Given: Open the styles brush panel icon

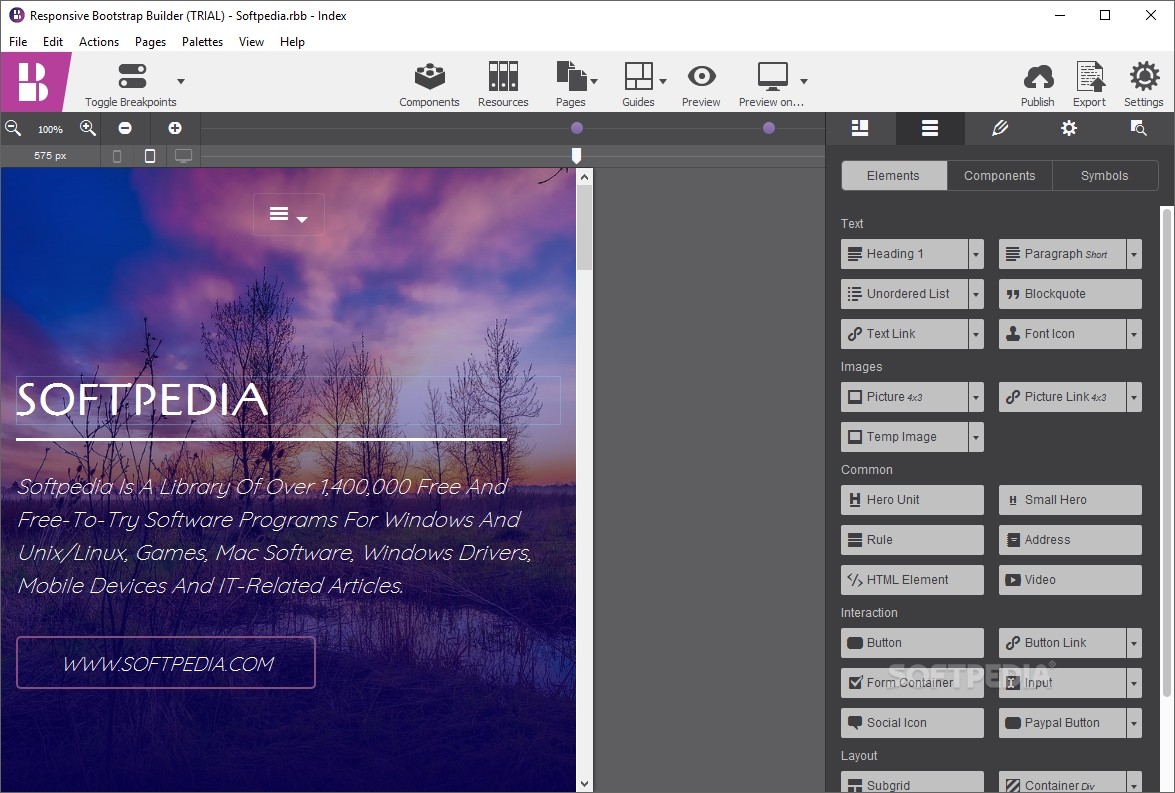Looking at the screenshot, I should (1000, 128).
